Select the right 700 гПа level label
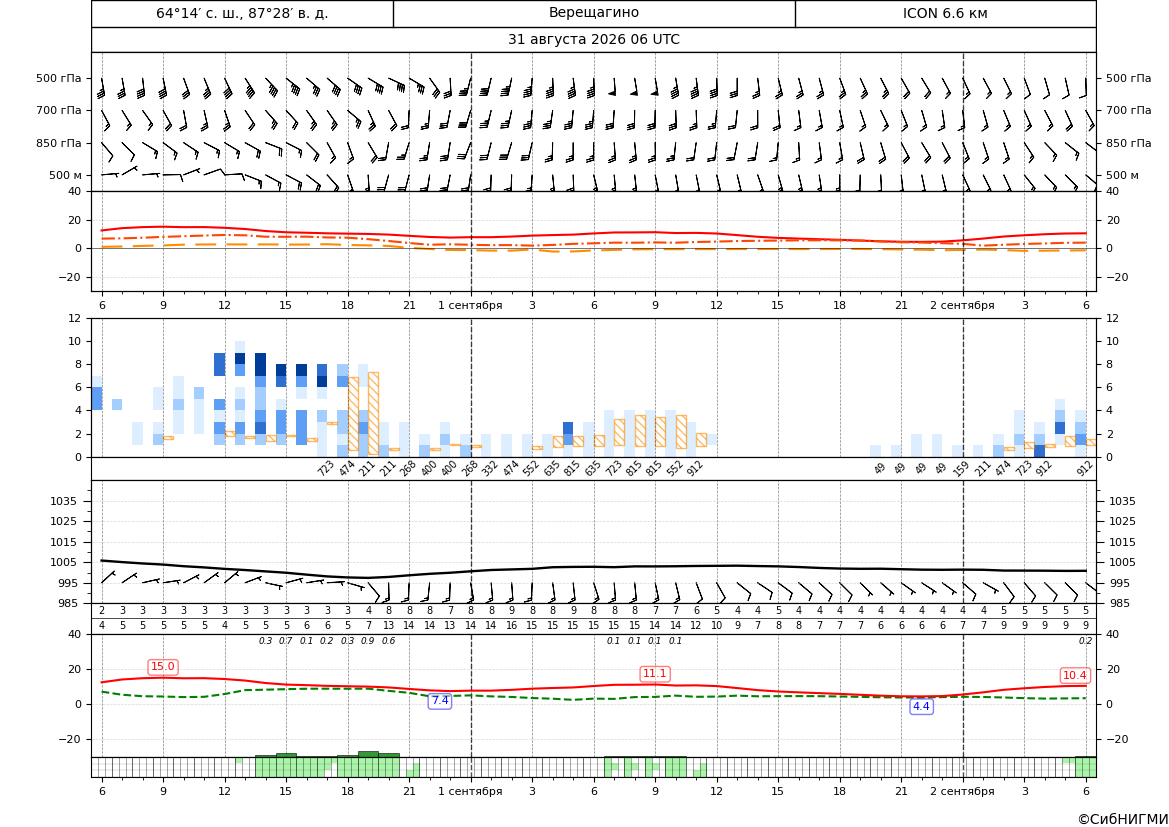 click(x=1128, y=110)
